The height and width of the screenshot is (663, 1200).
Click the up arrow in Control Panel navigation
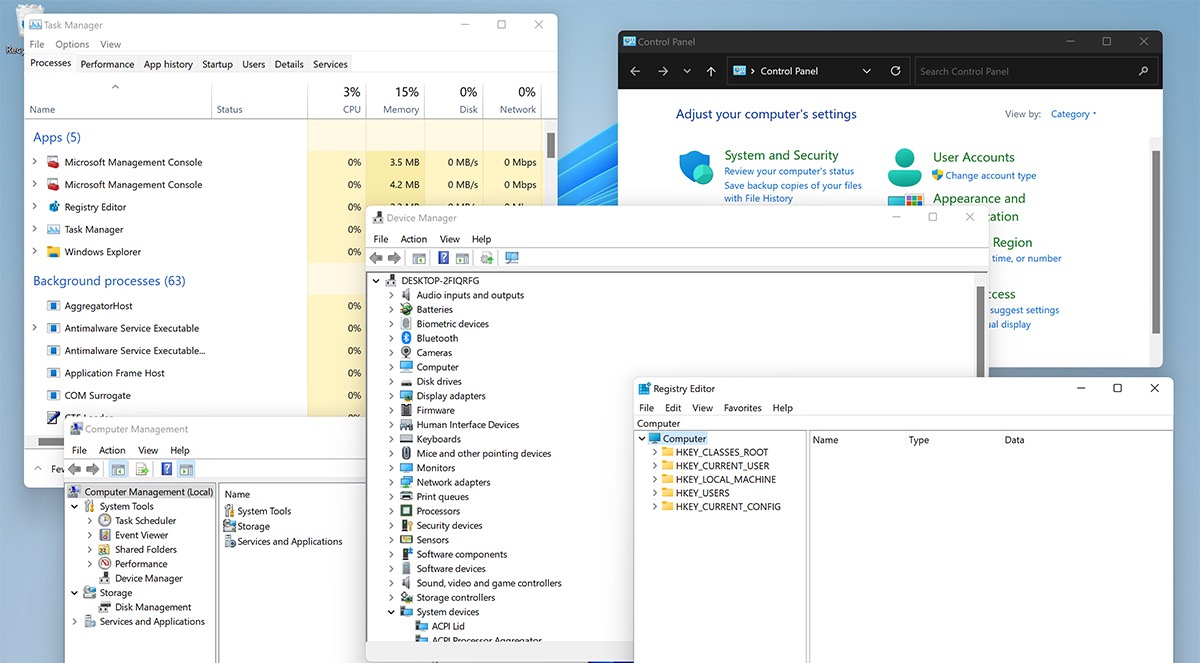(711, 71)
